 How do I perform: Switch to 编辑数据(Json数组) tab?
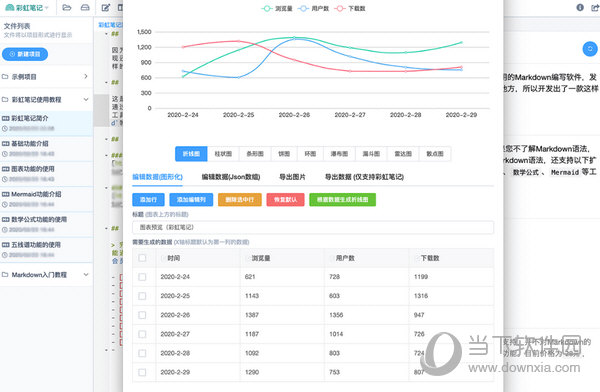tap(231, 177)
